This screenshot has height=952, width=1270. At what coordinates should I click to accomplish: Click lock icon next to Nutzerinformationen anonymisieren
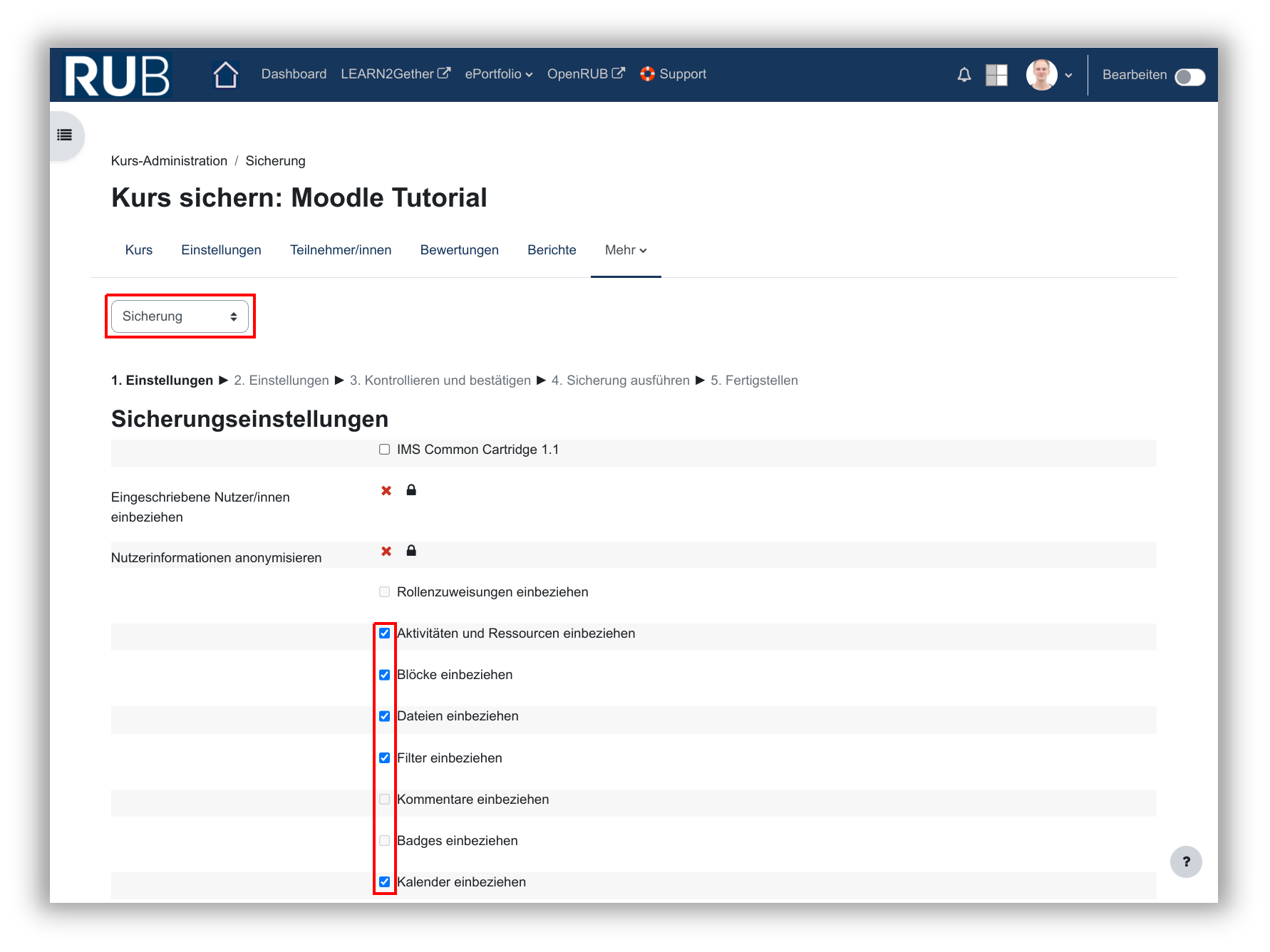click(411, 551)
